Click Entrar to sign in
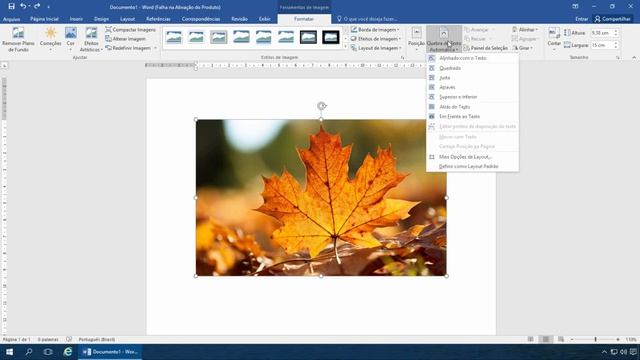Viewport: 640px width, 360px height. coord(581,19)
